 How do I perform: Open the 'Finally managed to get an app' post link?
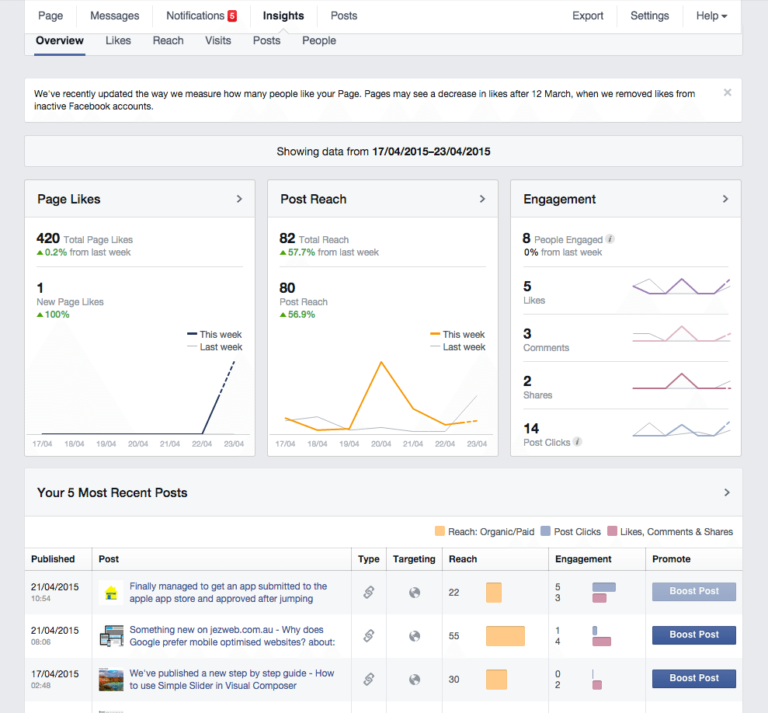(x=228, y=593)
